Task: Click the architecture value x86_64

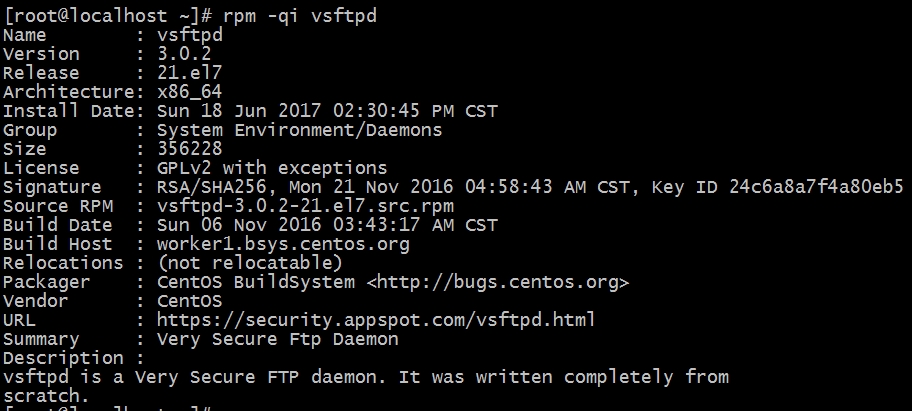Action: click(190, 92)
